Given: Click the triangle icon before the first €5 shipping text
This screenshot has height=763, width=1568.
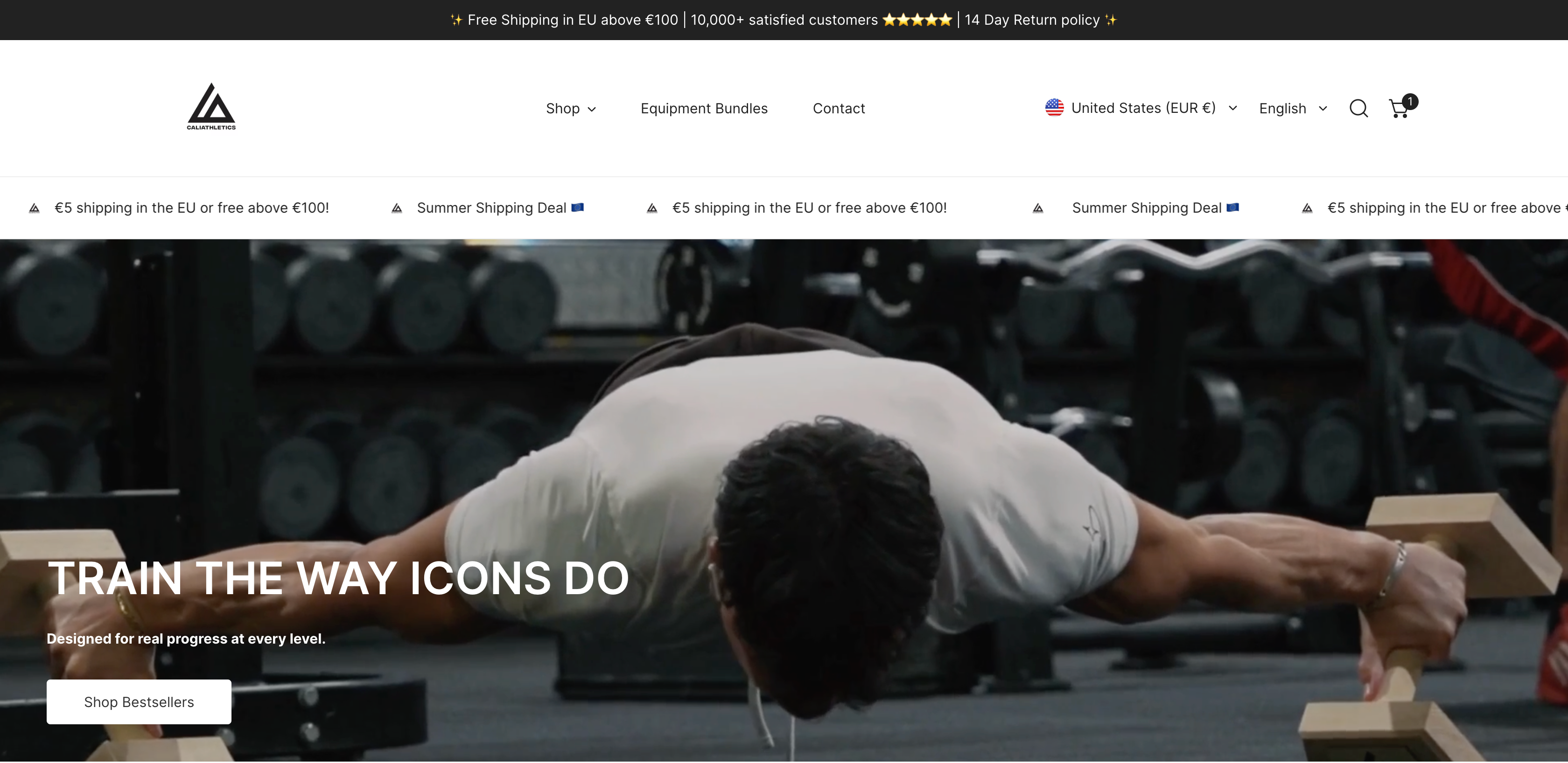Looking at the screenshot, I should [35, 208].
